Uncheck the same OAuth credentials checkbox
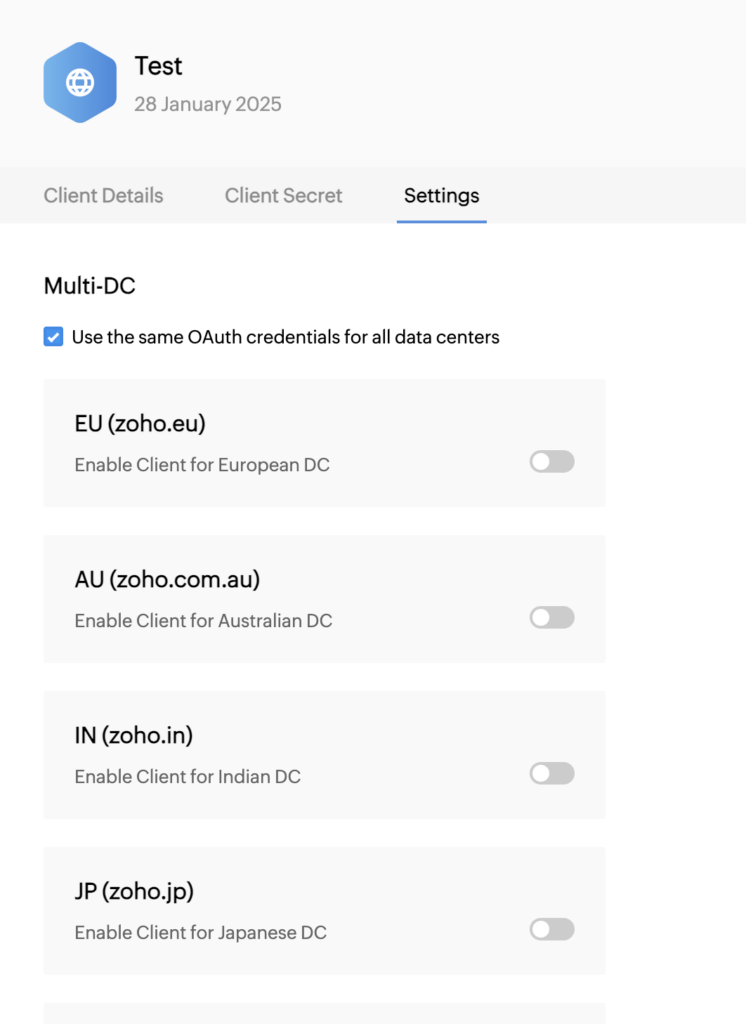 54,337
